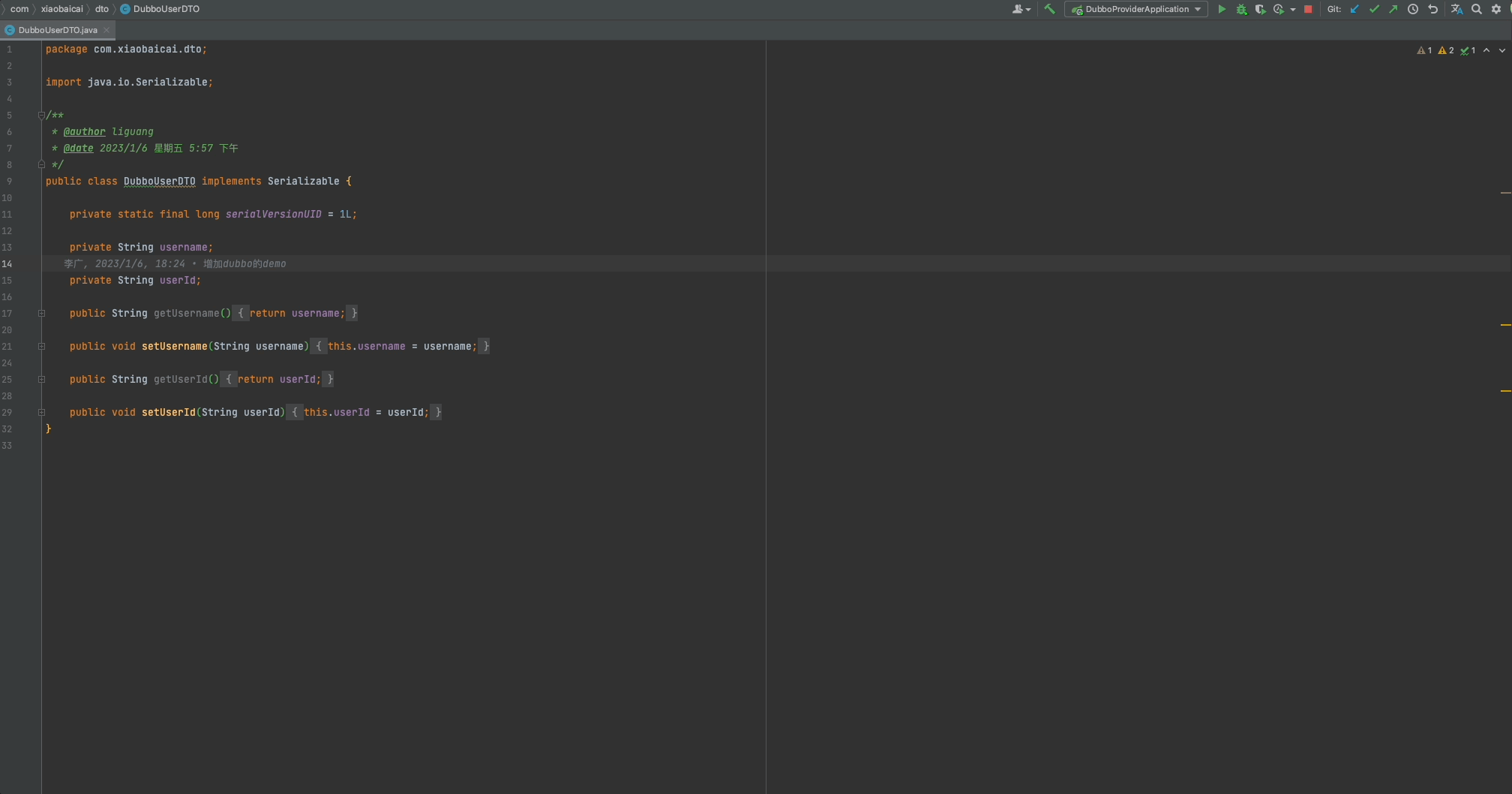Commit changes via the Git checkmark icon
The width and height of the screenshot is (1512, 794).
(x=1373, y=9)
